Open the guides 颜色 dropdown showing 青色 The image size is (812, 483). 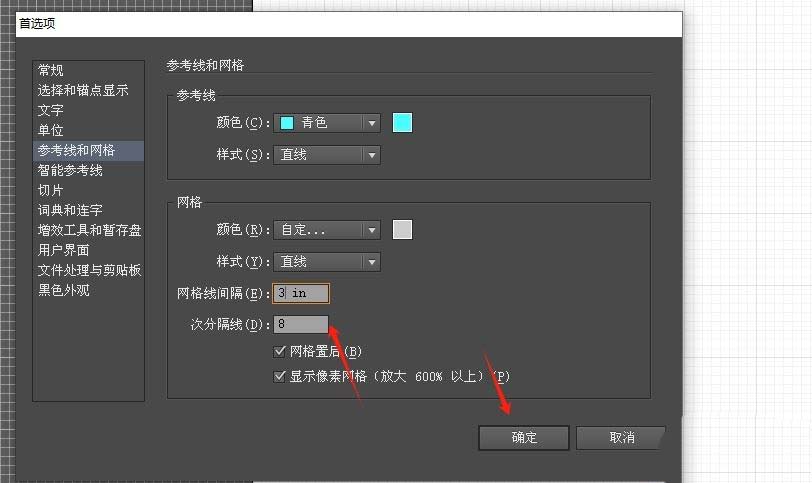pos(327,123)
